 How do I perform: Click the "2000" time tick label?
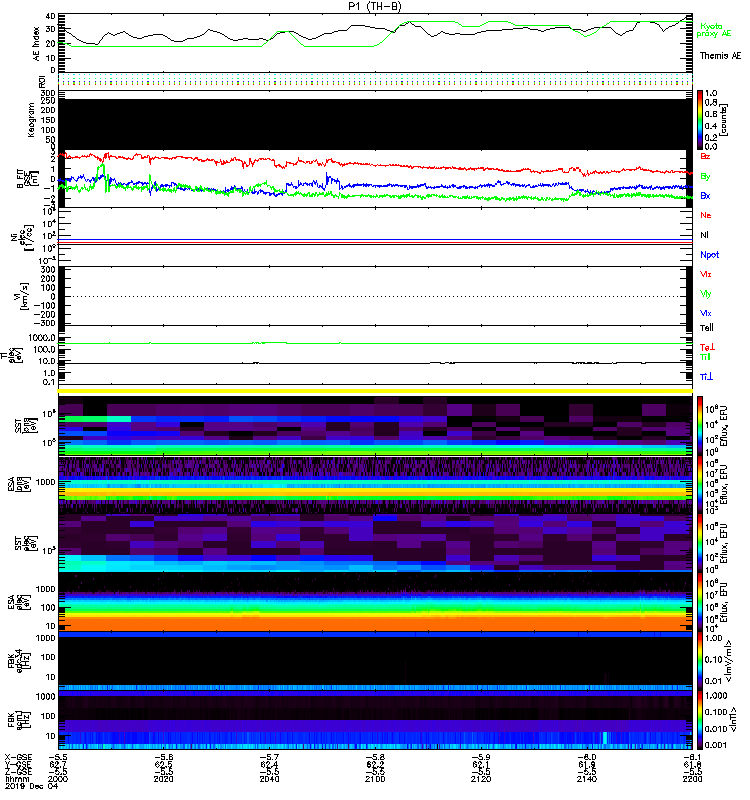(x=58, y=779)
